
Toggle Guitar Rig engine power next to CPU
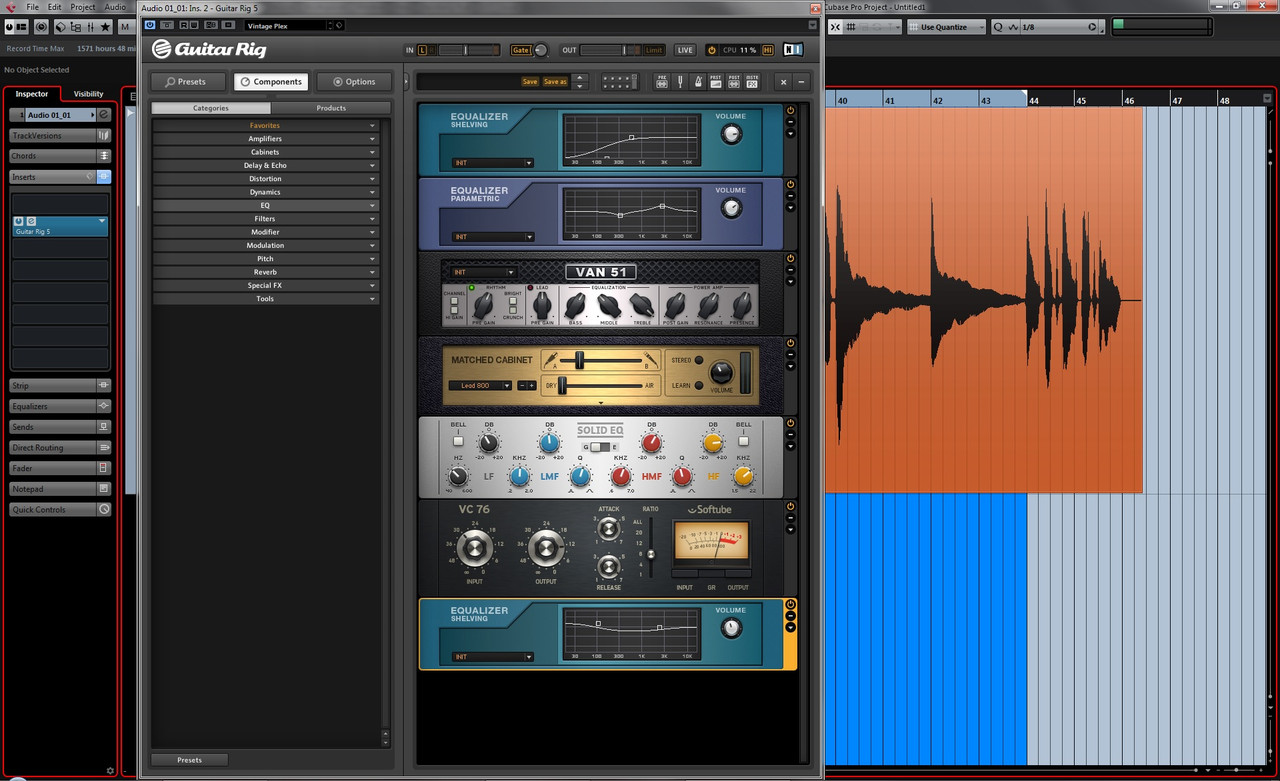click(712, 50)
